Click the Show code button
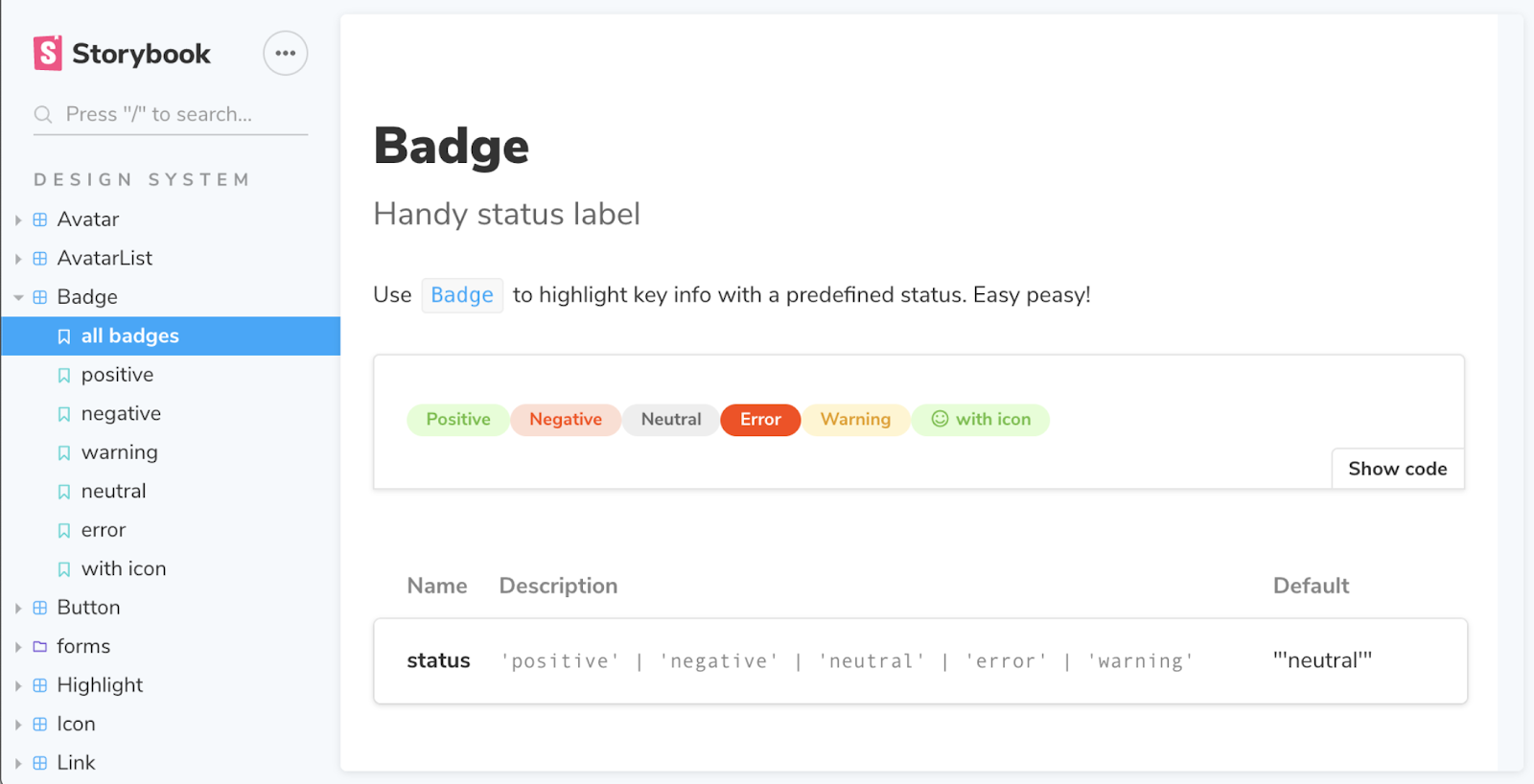This screenshot has height=784, width=1534. [x=1397, y=469]
